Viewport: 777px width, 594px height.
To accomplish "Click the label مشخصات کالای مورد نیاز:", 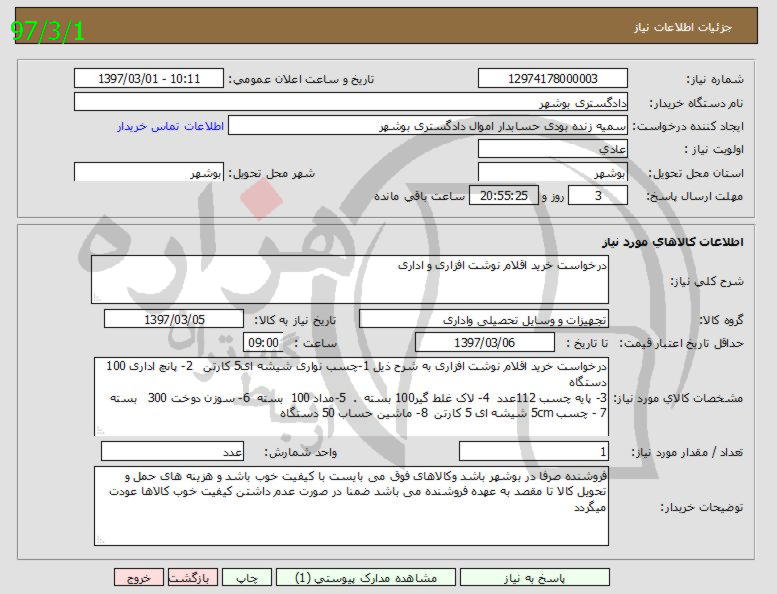I will (x=679, y=398).
